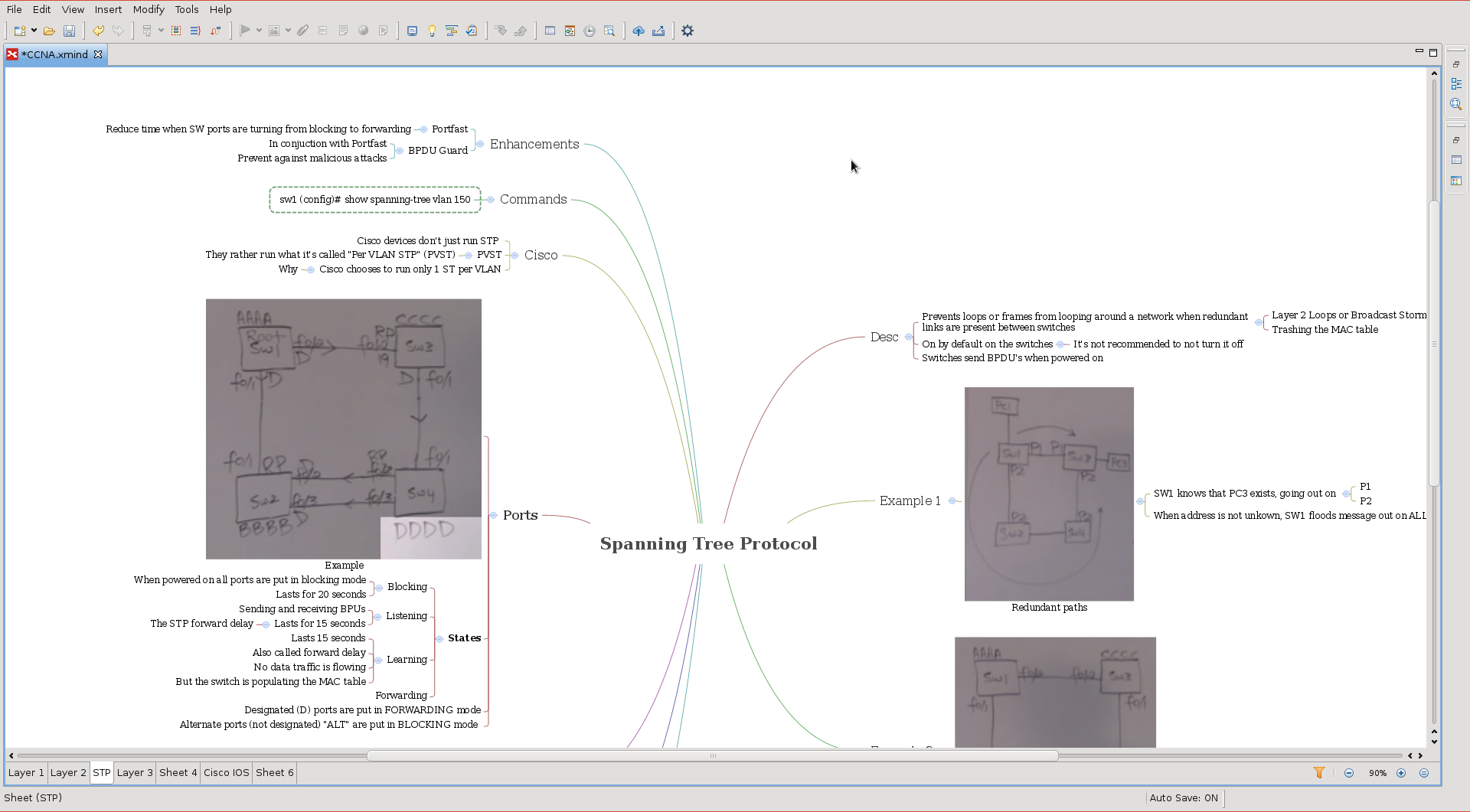Click the paperclip attachment icon
The image size is (1470, 812).
tap(303, 31)
